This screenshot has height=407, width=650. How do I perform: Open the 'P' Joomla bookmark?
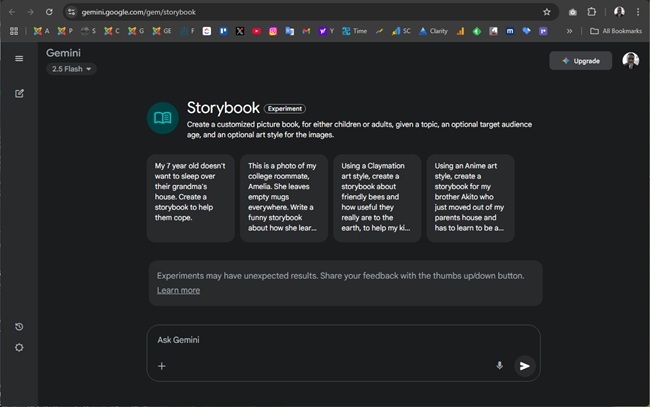coord(65,31)
